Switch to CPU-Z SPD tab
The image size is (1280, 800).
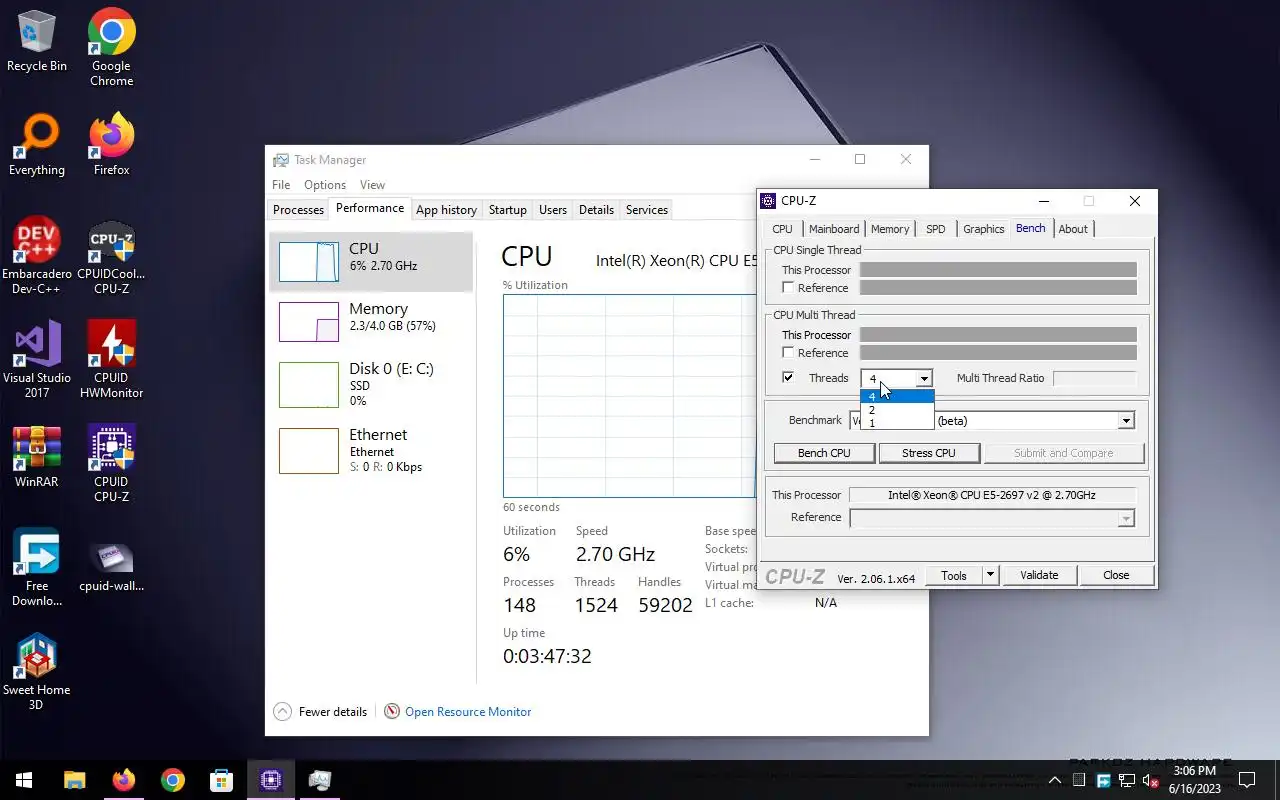(935, 229)
